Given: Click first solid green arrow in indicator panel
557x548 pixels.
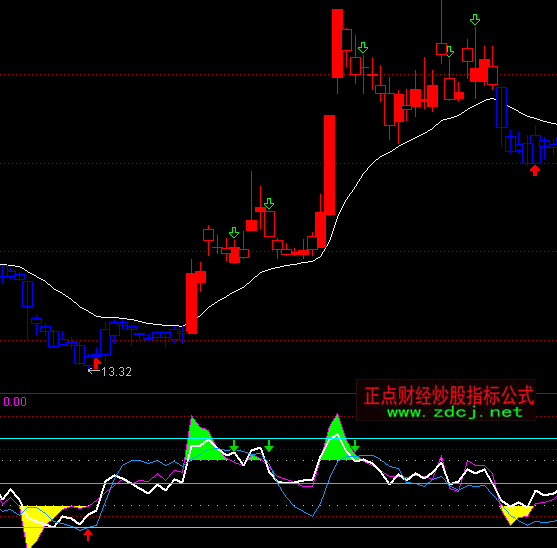Looking at the screenshot, I should [x=234, y=446].
